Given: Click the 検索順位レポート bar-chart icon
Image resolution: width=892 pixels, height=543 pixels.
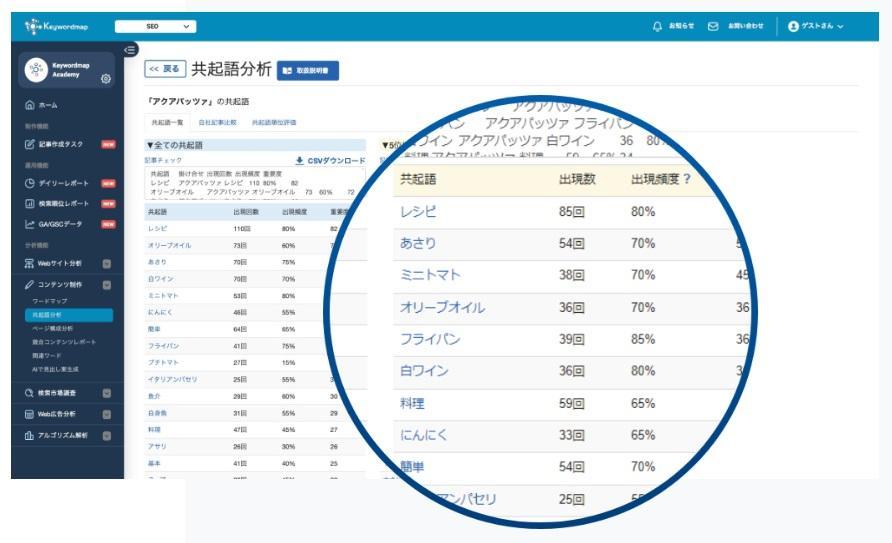Looking at the screenshot, I should 30,204.
